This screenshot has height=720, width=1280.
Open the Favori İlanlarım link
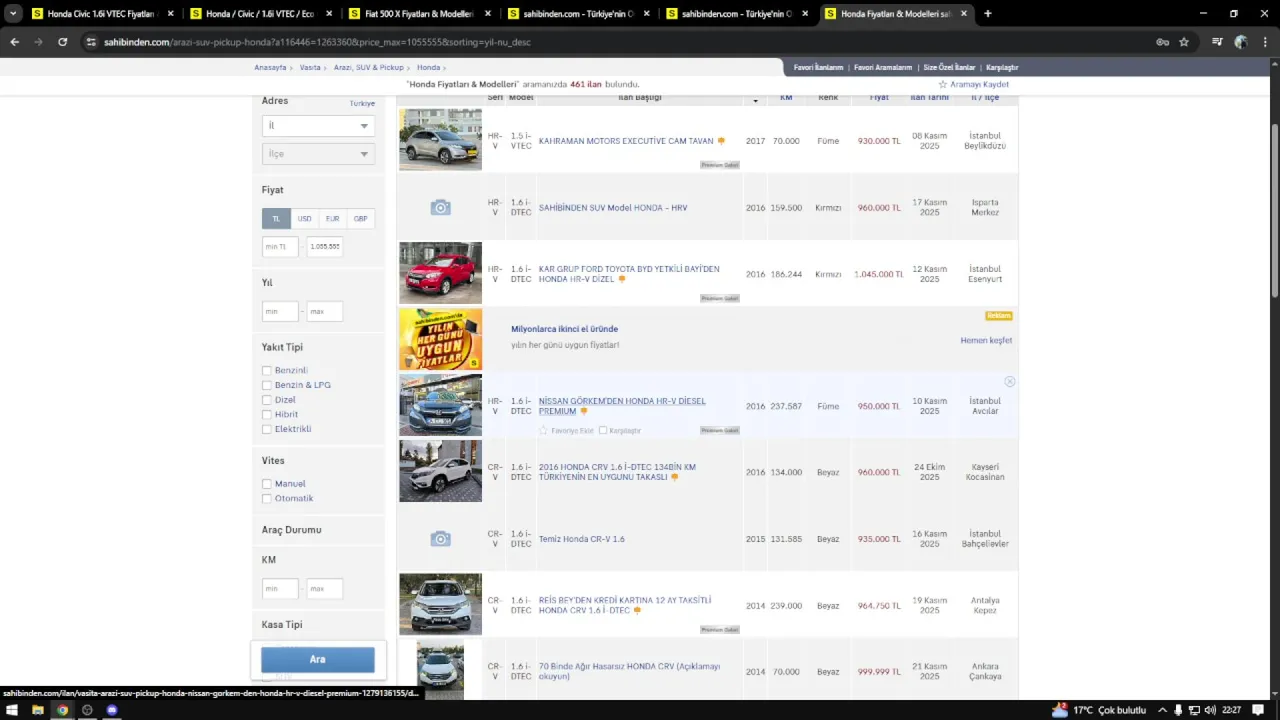pyautogui.click(x=819, y=67)
